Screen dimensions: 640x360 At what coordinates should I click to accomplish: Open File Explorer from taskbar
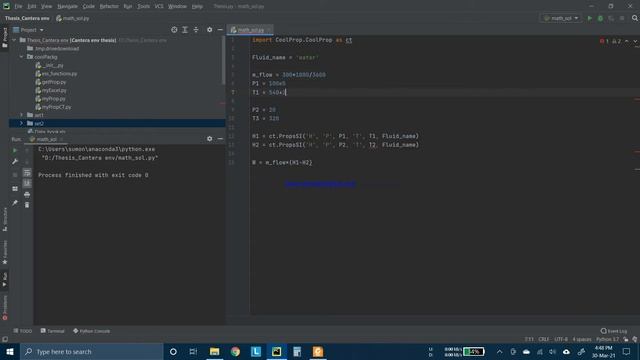pyautogui.click(x=214, y=351)
